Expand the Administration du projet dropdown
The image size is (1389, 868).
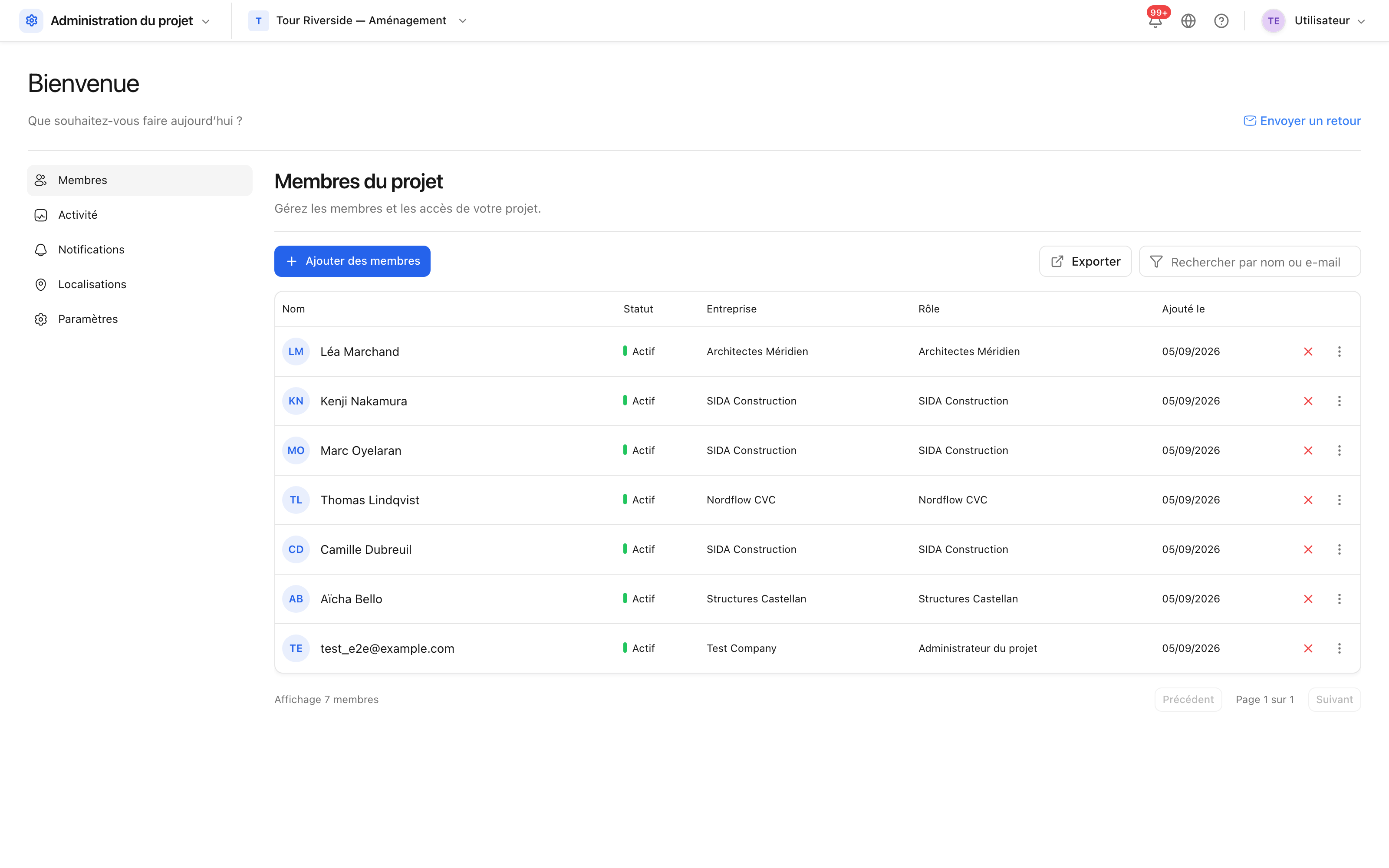pos(206,21)
